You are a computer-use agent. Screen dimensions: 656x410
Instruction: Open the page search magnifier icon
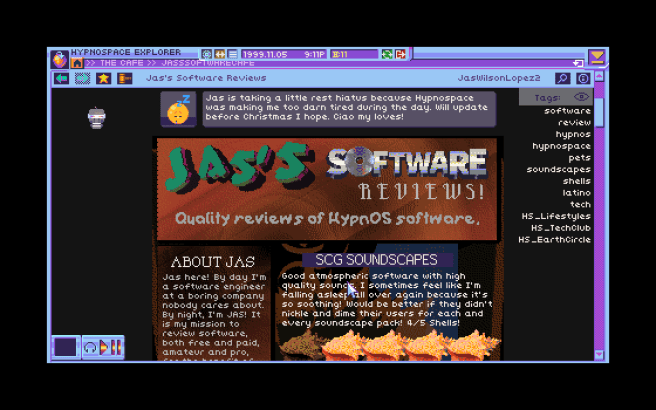tap(563, 78)
